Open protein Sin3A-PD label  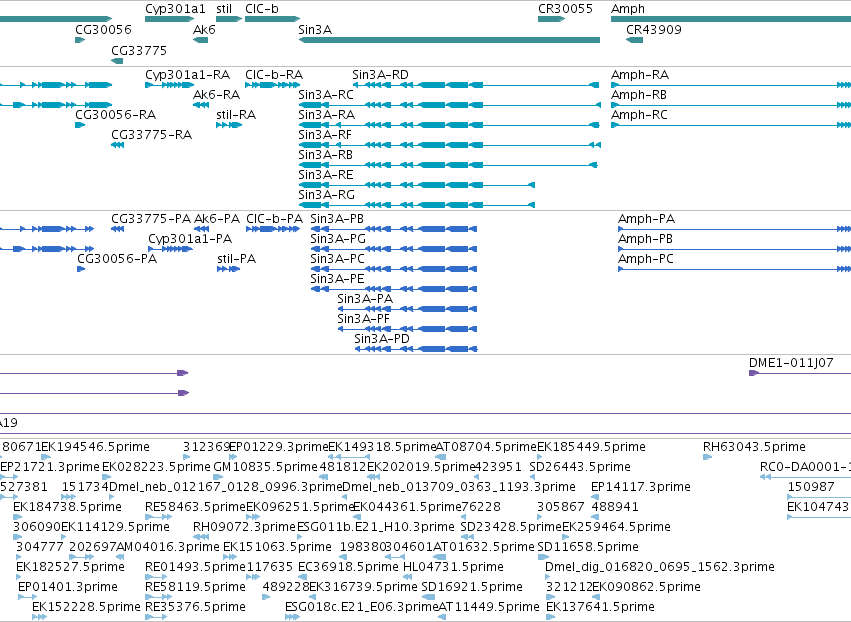382,339
